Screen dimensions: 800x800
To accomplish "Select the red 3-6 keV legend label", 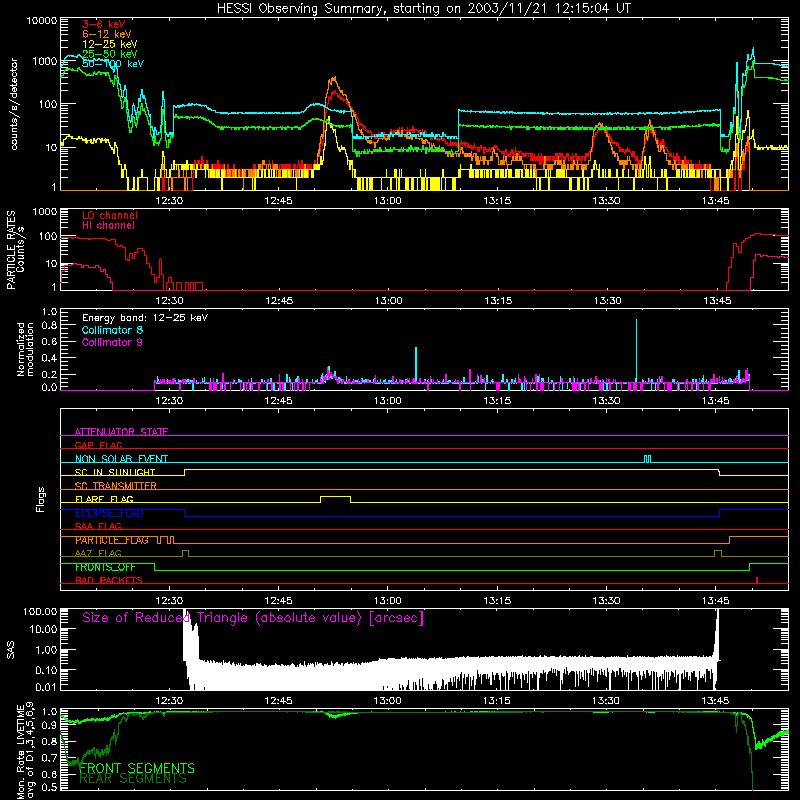I will click(103, 24).
